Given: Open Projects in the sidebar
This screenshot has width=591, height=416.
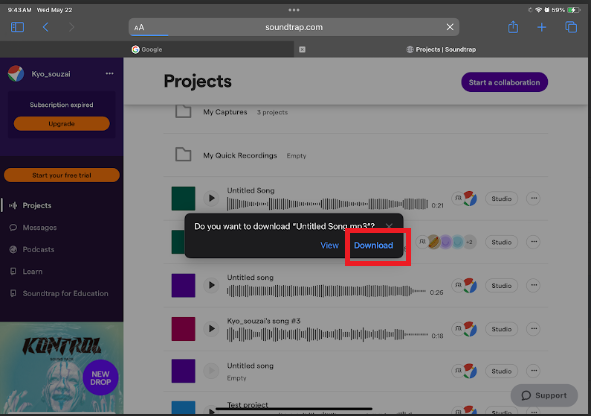Looking at the screenshot, I should point(37,205).
